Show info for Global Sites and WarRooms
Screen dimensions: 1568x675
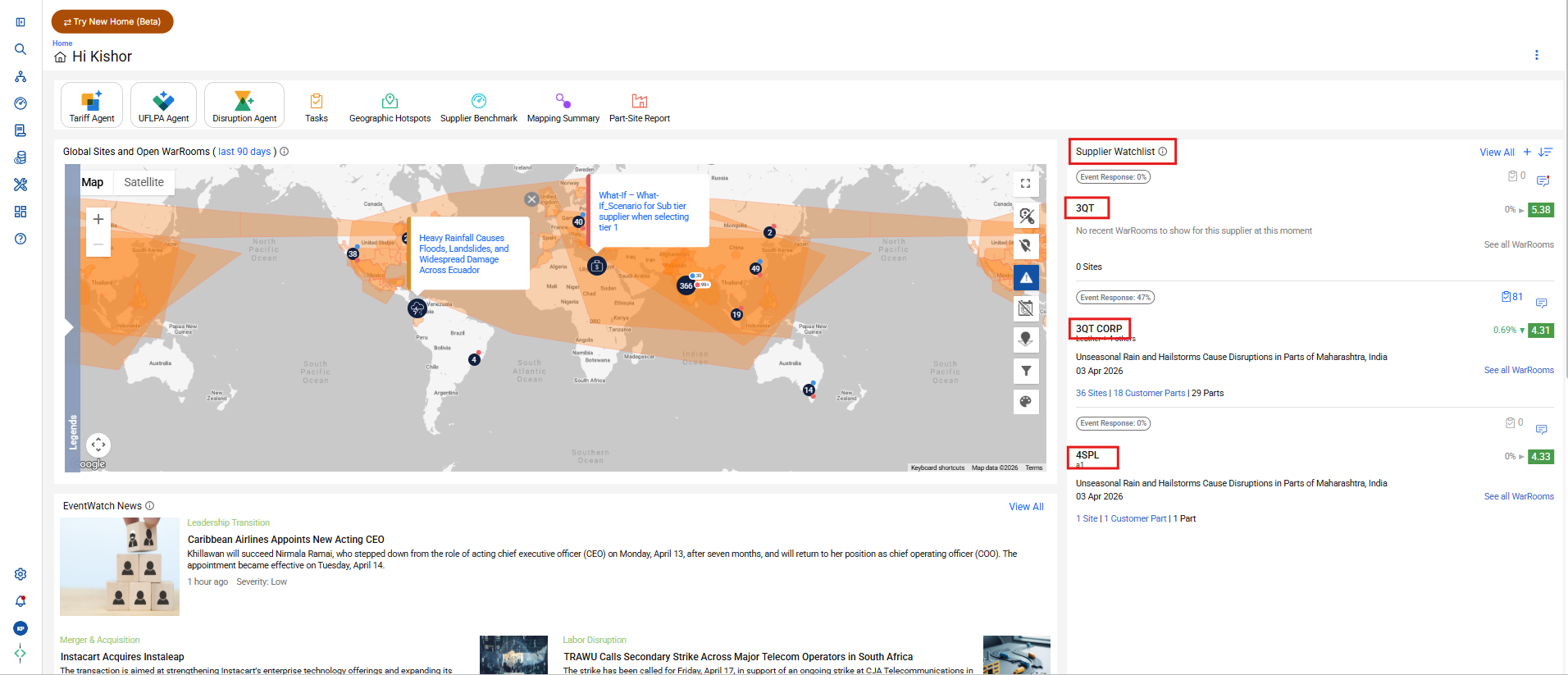285,152
